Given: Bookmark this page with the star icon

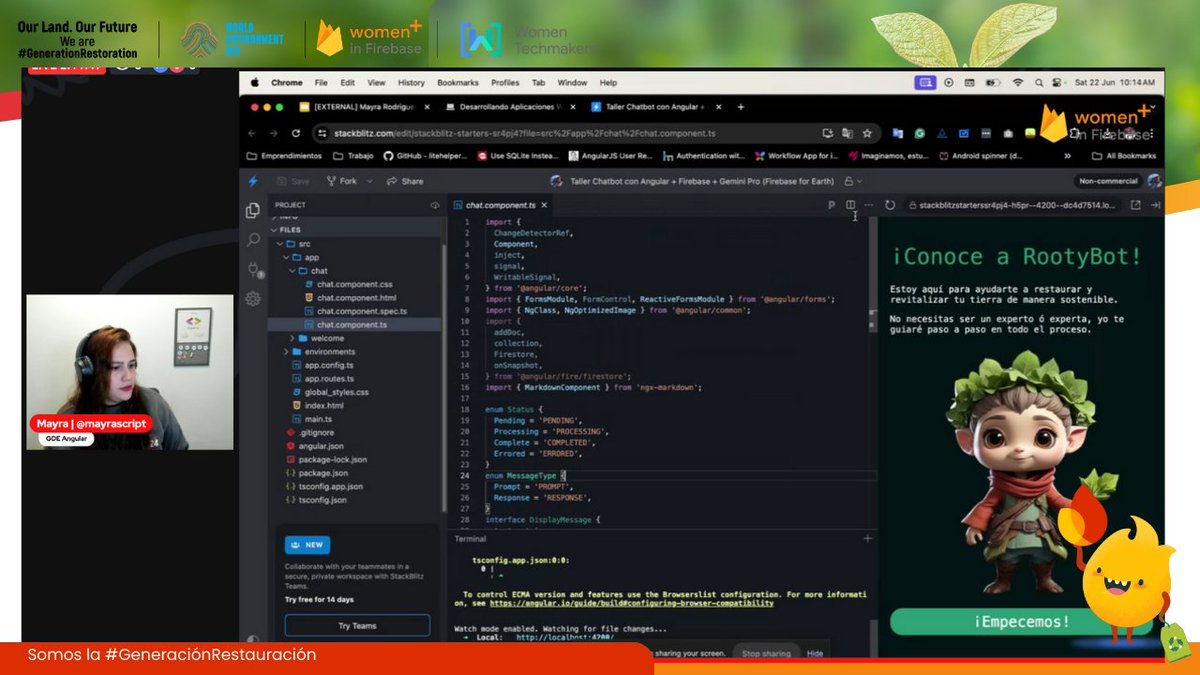Looking at the screenshot, I should click(867, 133).
